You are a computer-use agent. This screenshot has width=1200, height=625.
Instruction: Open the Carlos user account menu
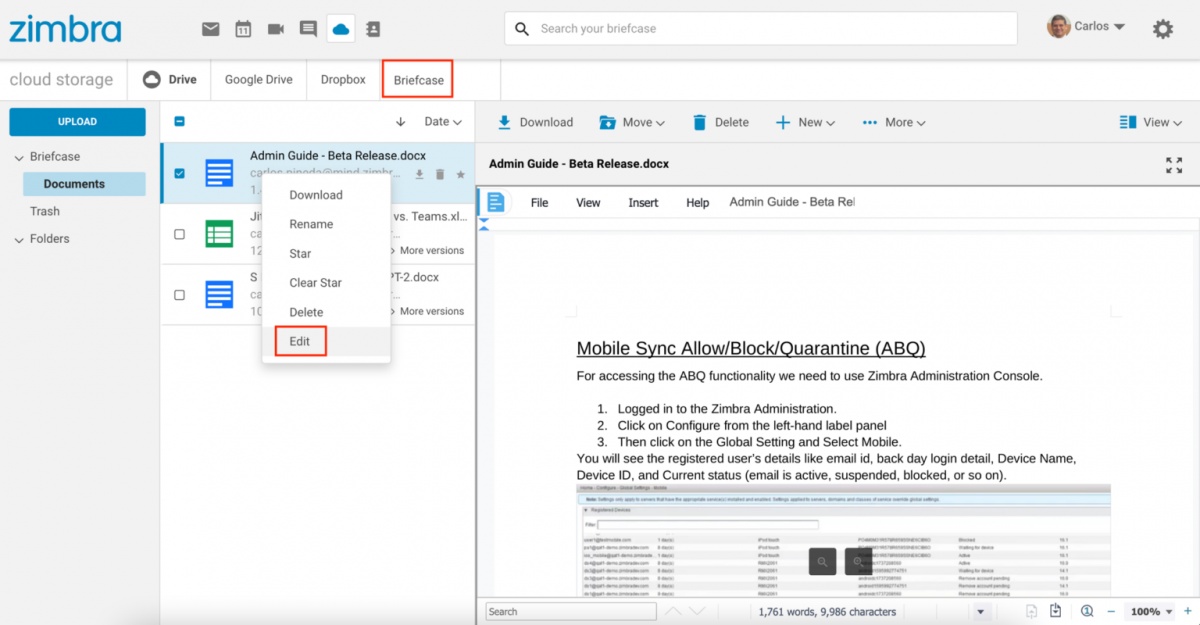tap(1086, 27)
